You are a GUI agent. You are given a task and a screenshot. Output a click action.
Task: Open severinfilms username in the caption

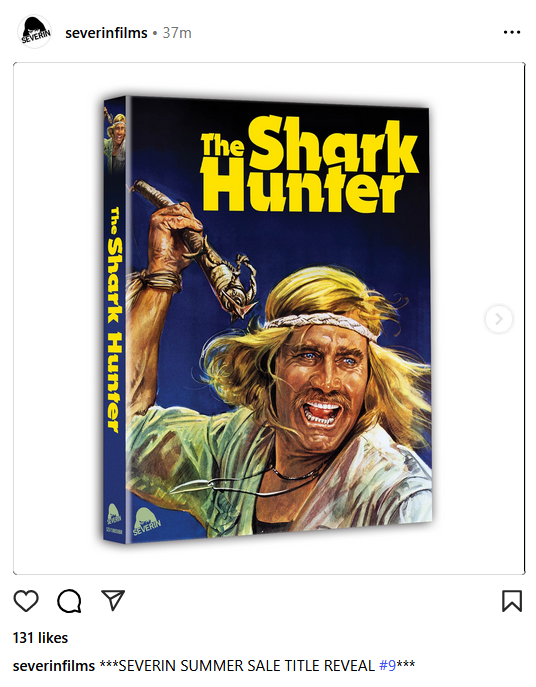coord(54,666)
